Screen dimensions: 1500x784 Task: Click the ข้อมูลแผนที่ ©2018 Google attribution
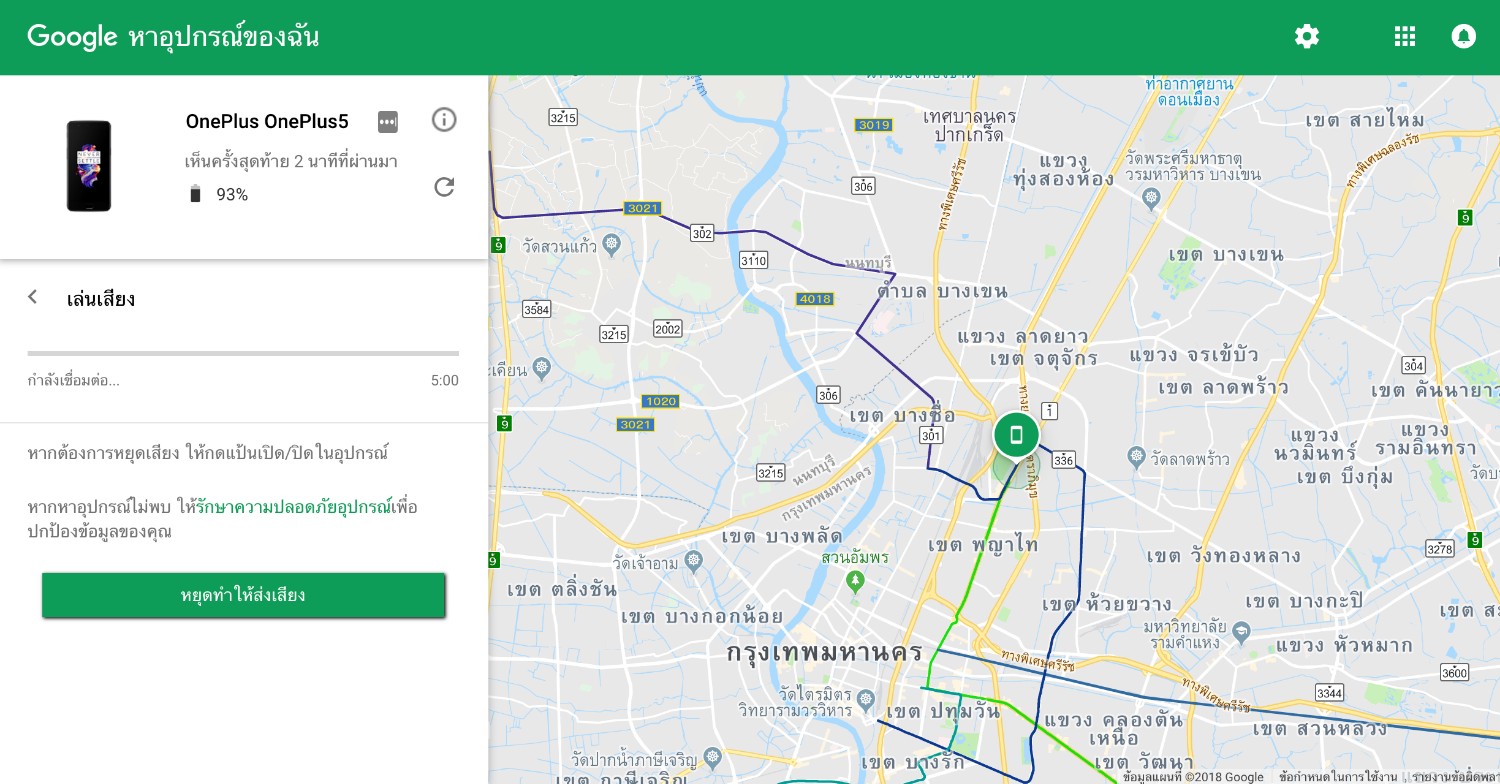click(1193, 777)
